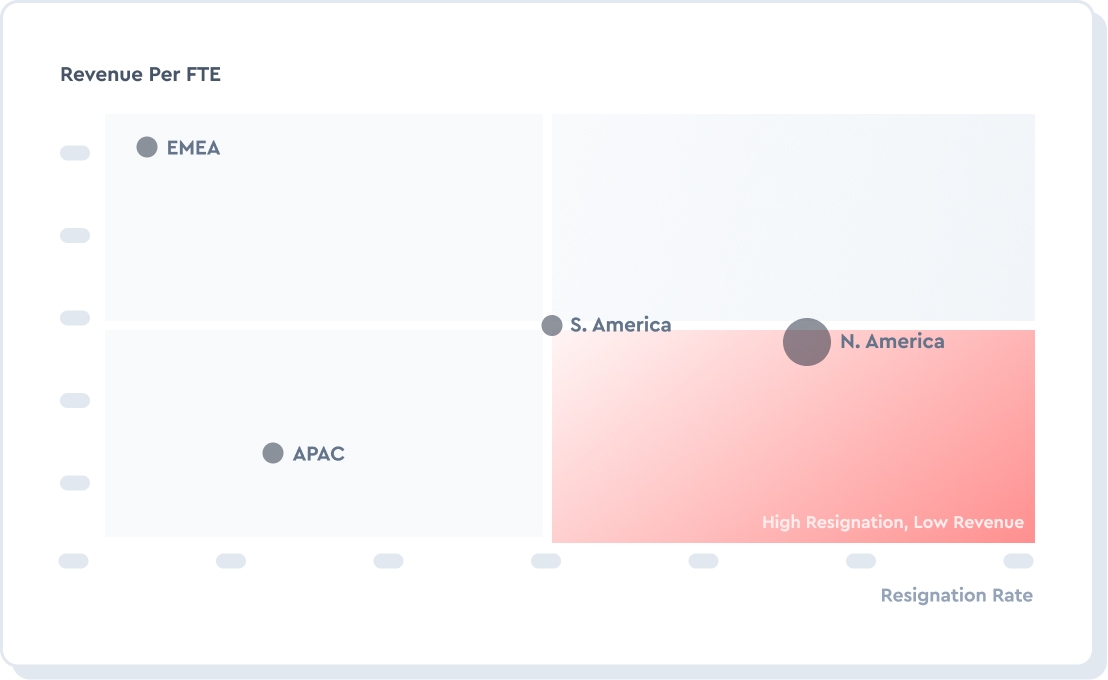Click the S. America data point bubble
The height and width of the screenshot is (680, 1108).
(552, 325)
